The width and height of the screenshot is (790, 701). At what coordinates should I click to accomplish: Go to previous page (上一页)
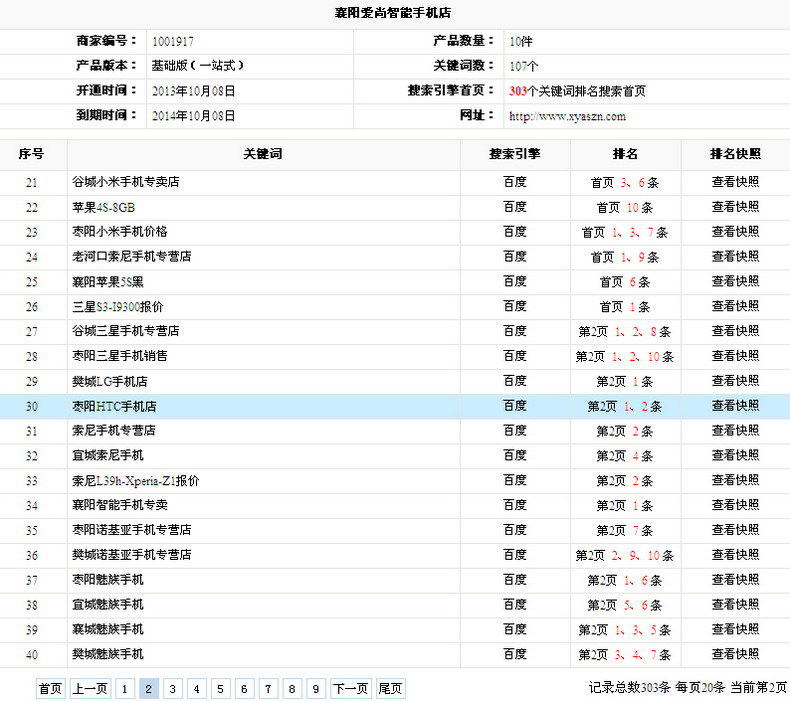(90, 688)
